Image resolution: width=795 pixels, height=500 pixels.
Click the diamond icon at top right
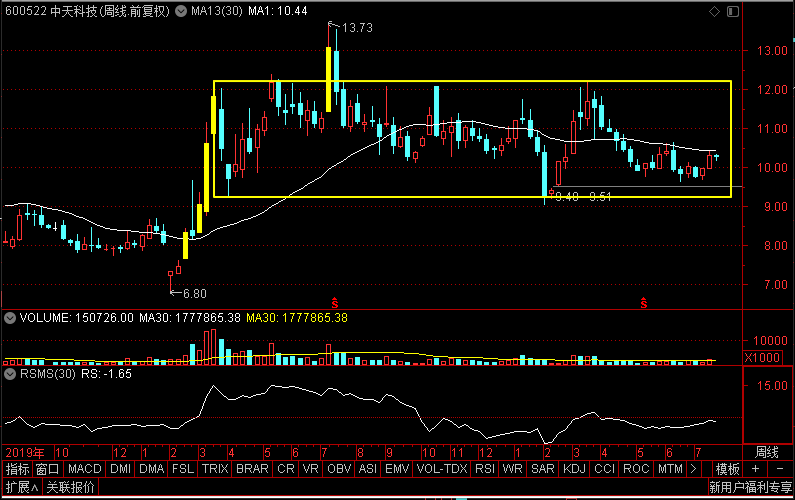coord(714,11)
